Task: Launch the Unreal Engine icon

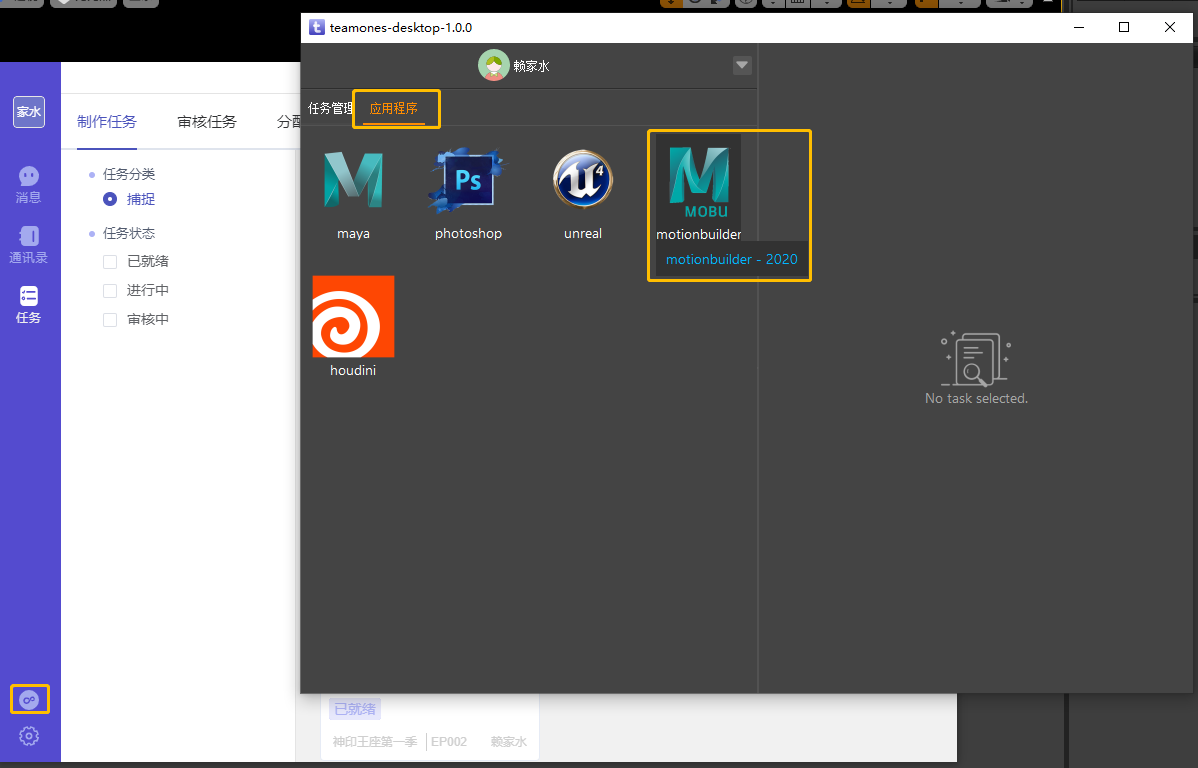Action: (x=582, y=181)
